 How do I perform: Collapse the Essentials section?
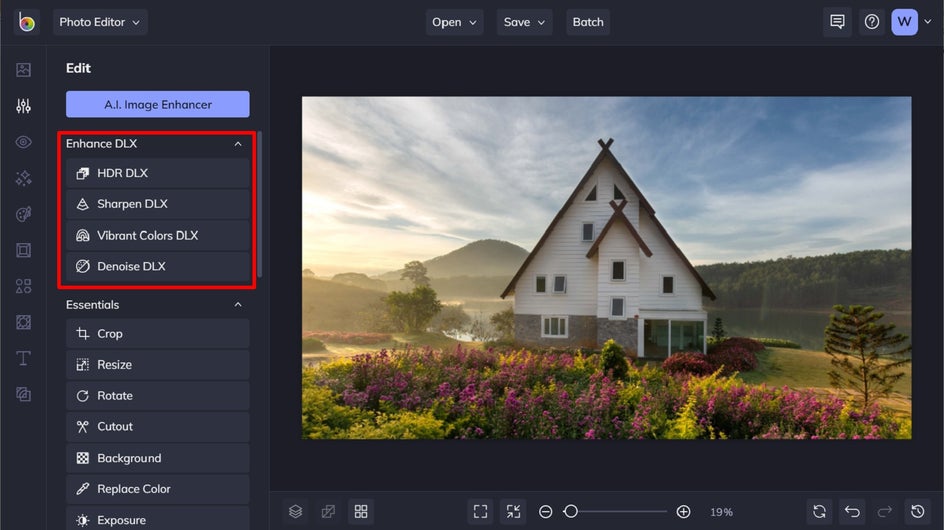pyautogui.click(x=238, y=305)
